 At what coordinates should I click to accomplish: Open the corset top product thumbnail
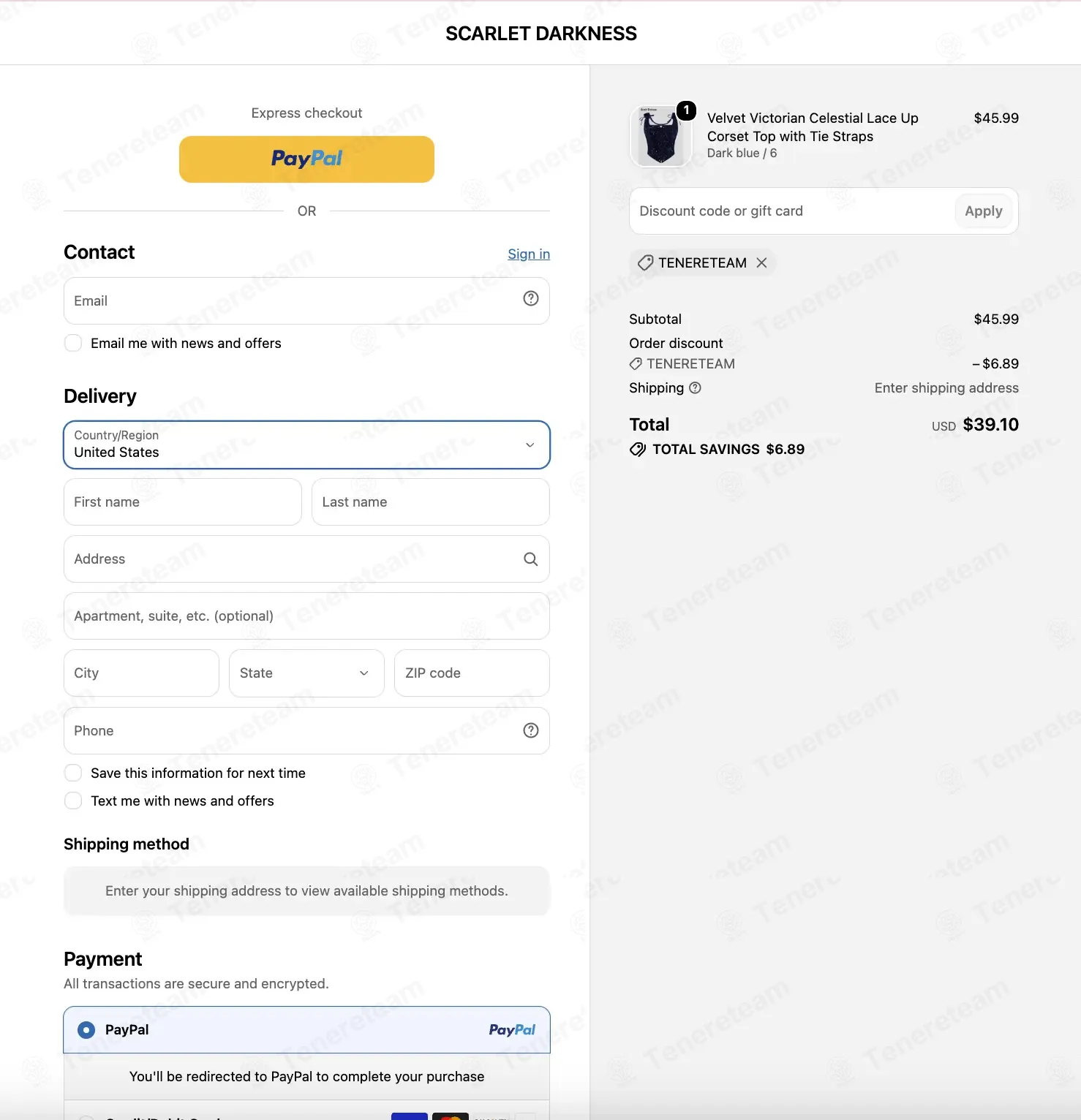(660, 137)
